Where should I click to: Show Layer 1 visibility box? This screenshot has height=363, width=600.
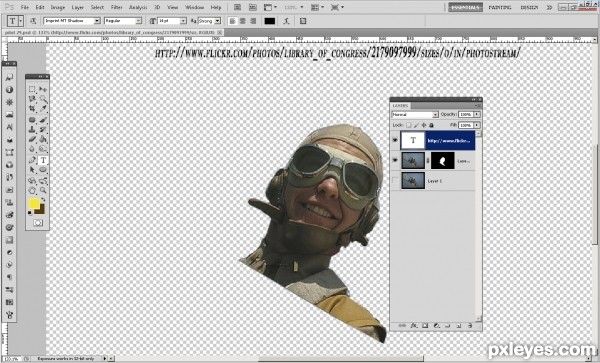point(395,181)
